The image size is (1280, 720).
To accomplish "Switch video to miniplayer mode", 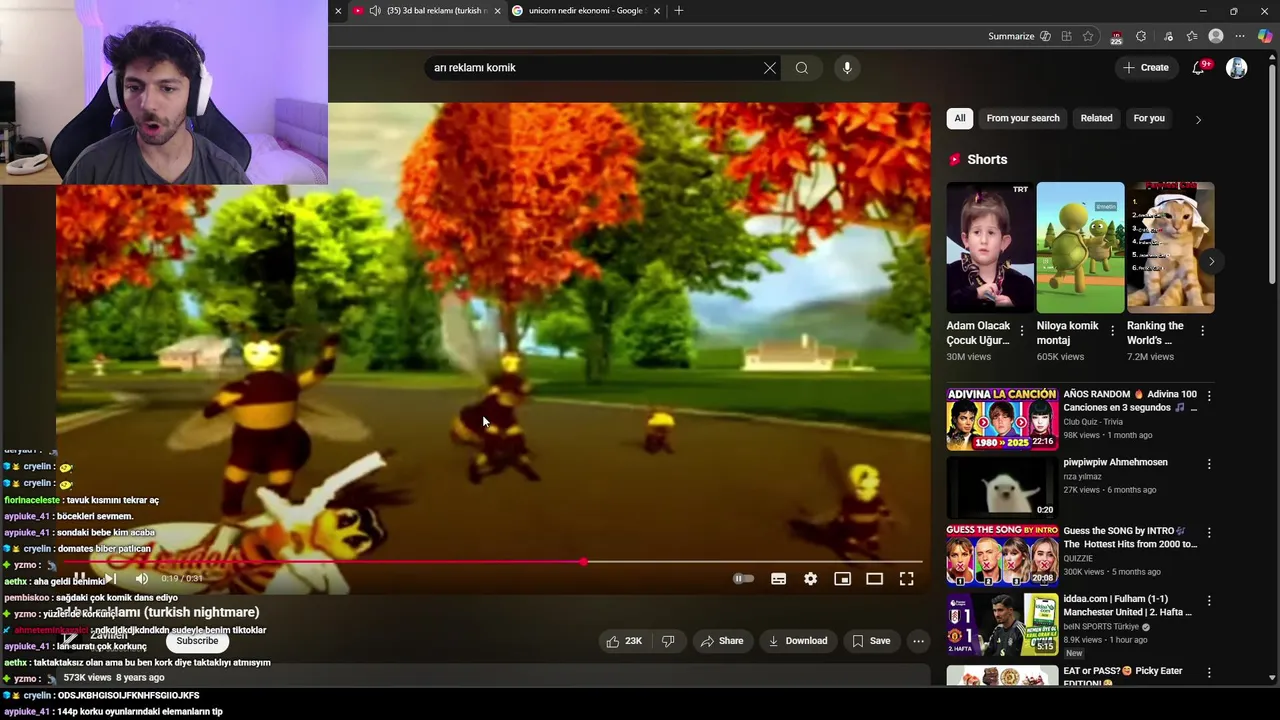I will click(843, 579).
